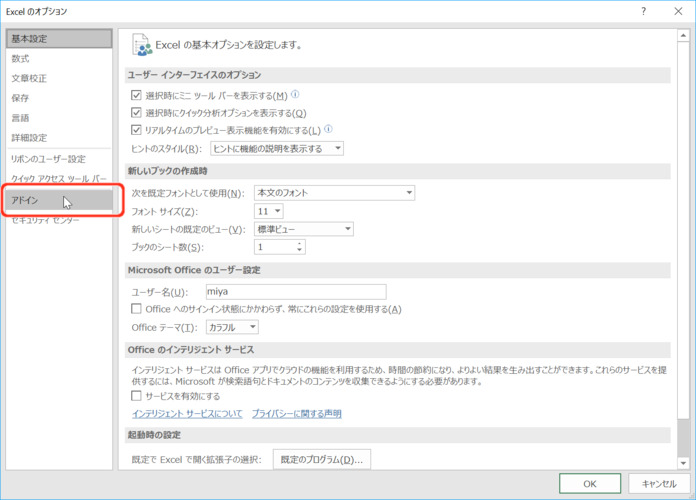Open the 言語 options category
The width and height of the screenshot is (696, 500).
tap(59, 118)
